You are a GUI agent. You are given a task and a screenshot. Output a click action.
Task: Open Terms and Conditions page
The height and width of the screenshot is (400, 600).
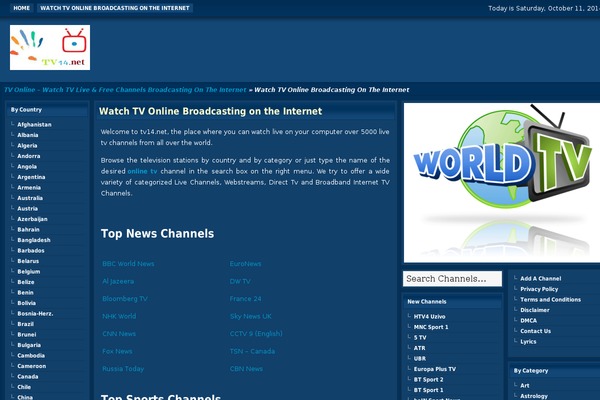[550, 300]
